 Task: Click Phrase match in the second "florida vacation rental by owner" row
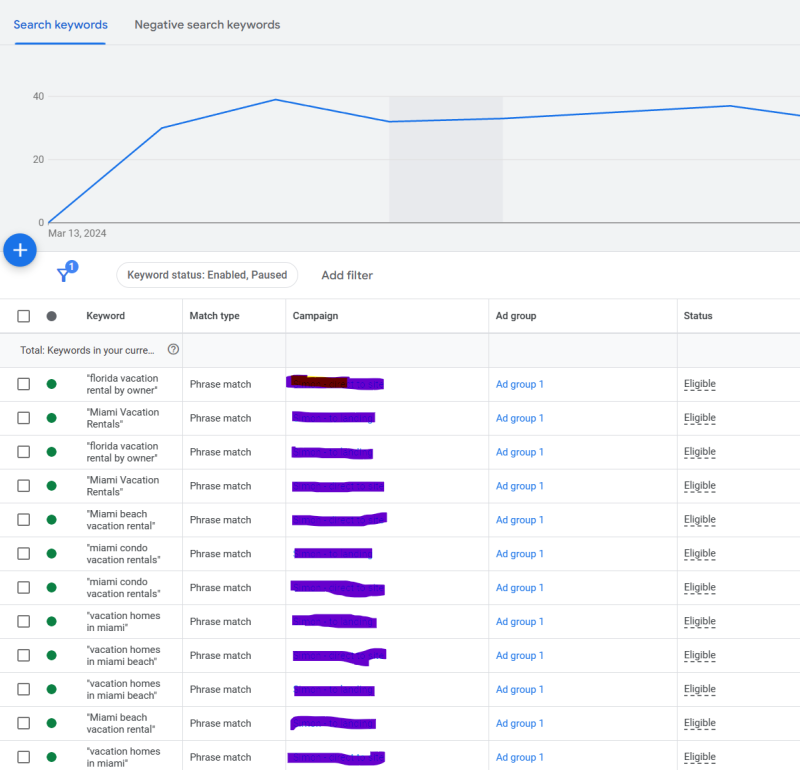[x=220, y=452]
